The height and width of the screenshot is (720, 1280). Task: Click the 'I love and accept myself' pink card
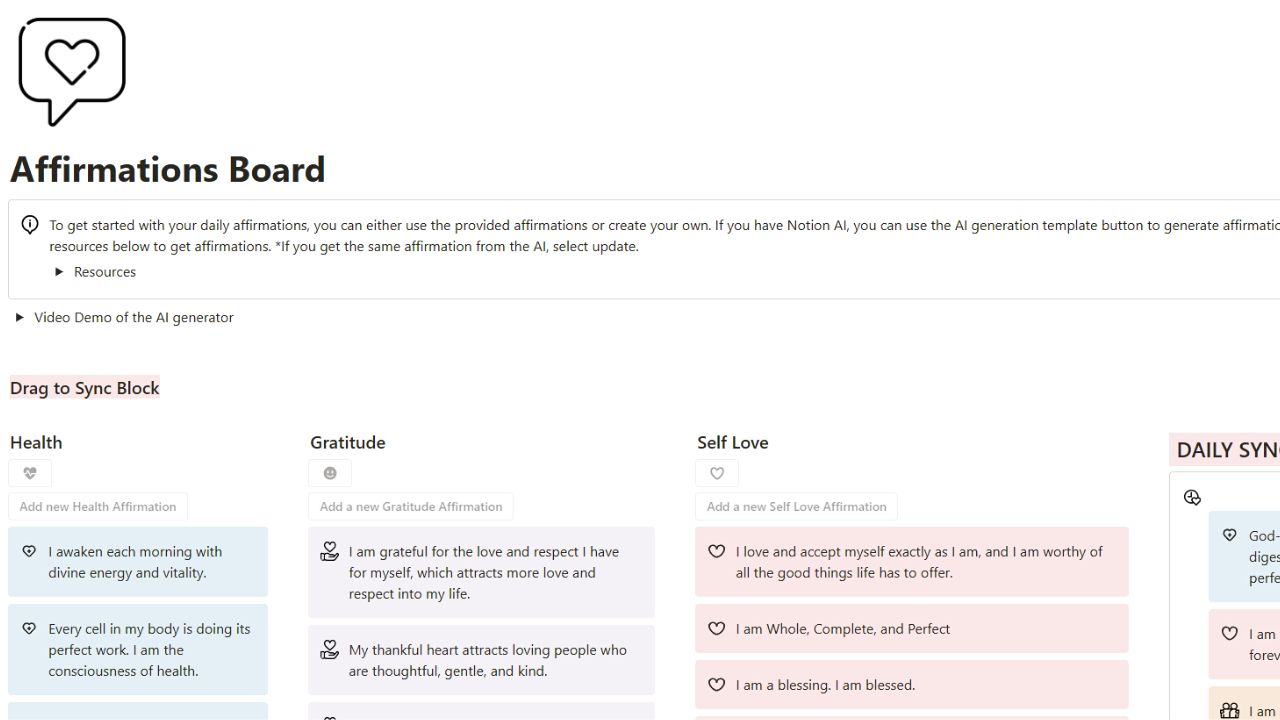[911, 562]
